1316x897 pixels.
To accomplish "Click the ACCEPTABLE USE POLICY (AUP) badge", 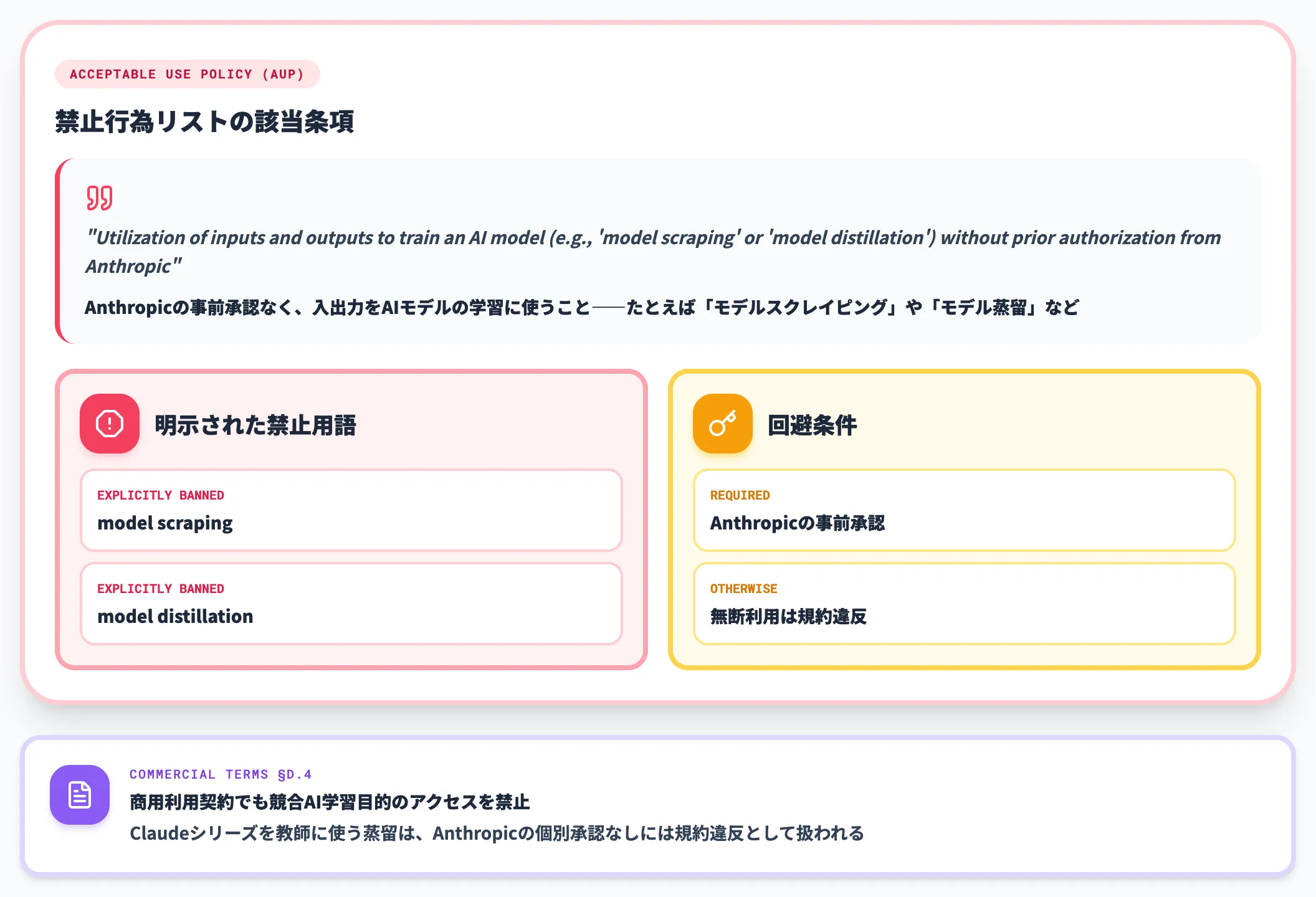I will (x=187, y=74).
